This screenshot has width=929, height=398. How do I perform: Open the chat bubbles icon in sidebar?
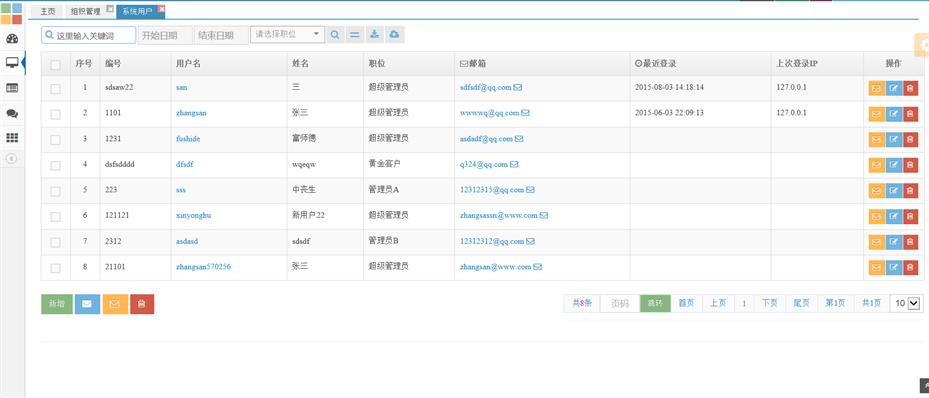(12, 113)
